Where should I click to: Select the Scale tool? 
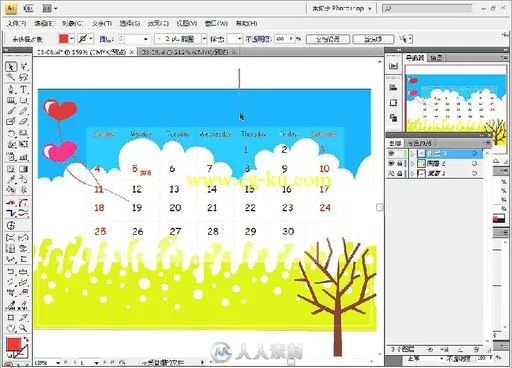pyautogui.click(x=24, y=134)
